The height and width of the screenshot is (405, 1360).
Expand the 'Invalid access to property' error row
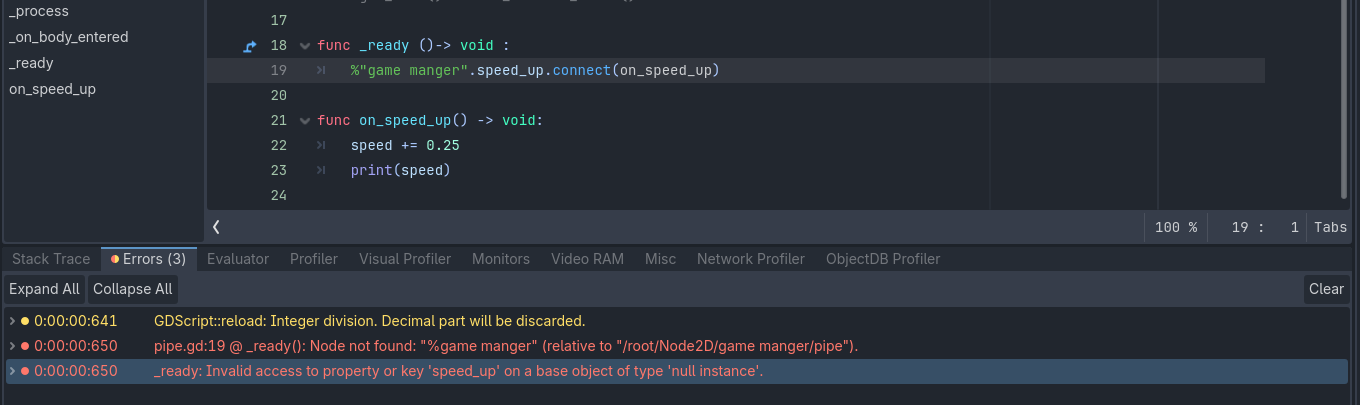pos(12,371)
